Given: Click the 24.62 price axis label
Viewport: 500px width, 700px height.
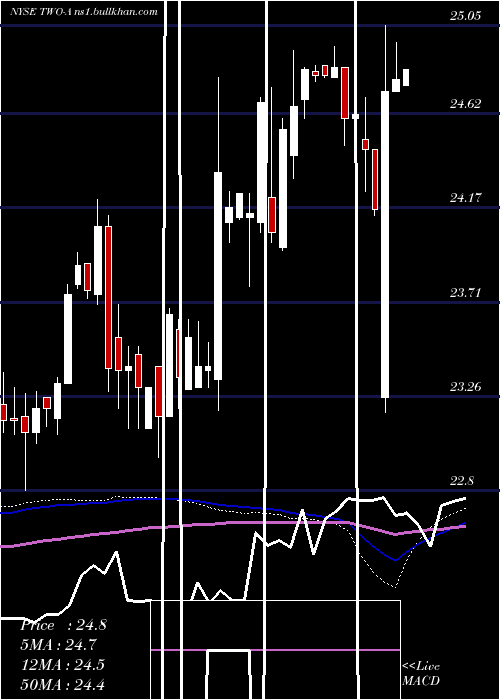Looking at the screenshot, I should [465, 104].
